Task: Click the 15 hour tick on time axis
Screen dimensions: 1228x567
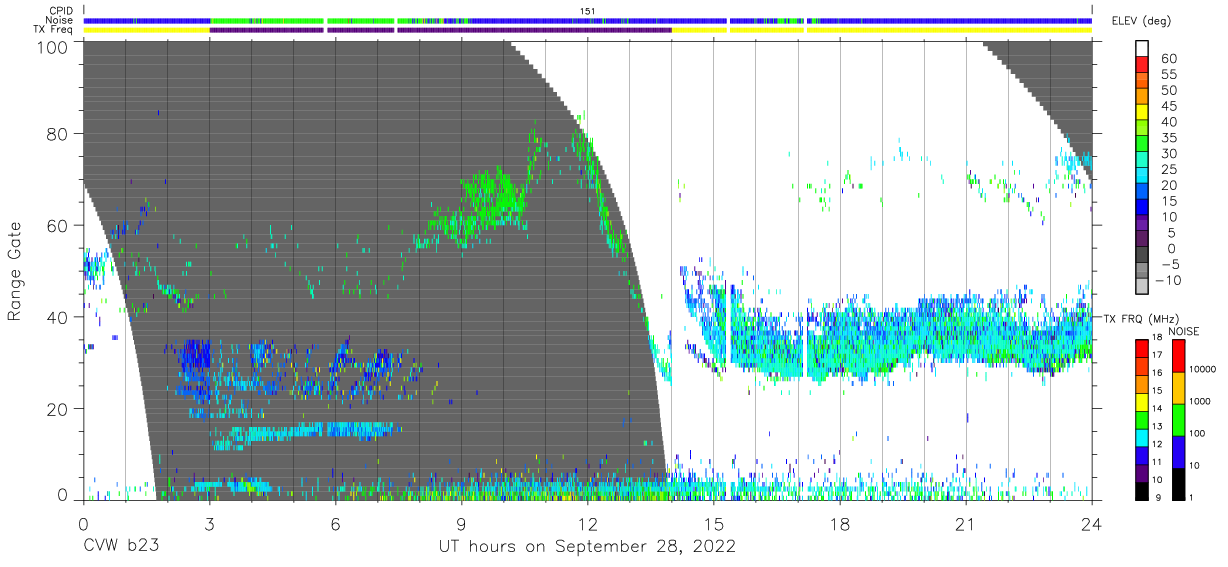Action: coord(713,523)
